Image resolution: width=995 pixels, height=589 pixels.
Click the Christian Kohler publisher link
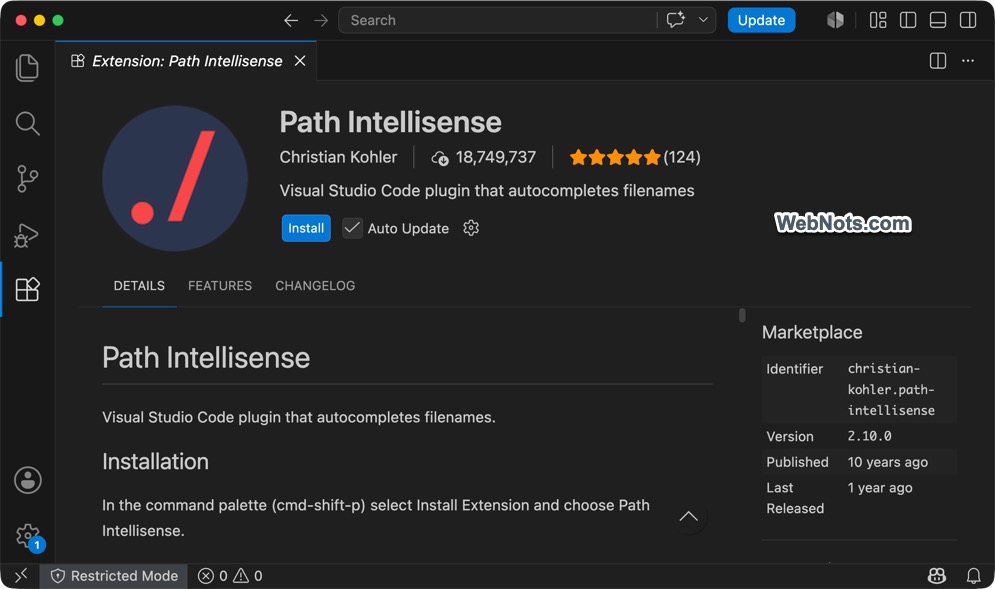(x=338, y=157)
